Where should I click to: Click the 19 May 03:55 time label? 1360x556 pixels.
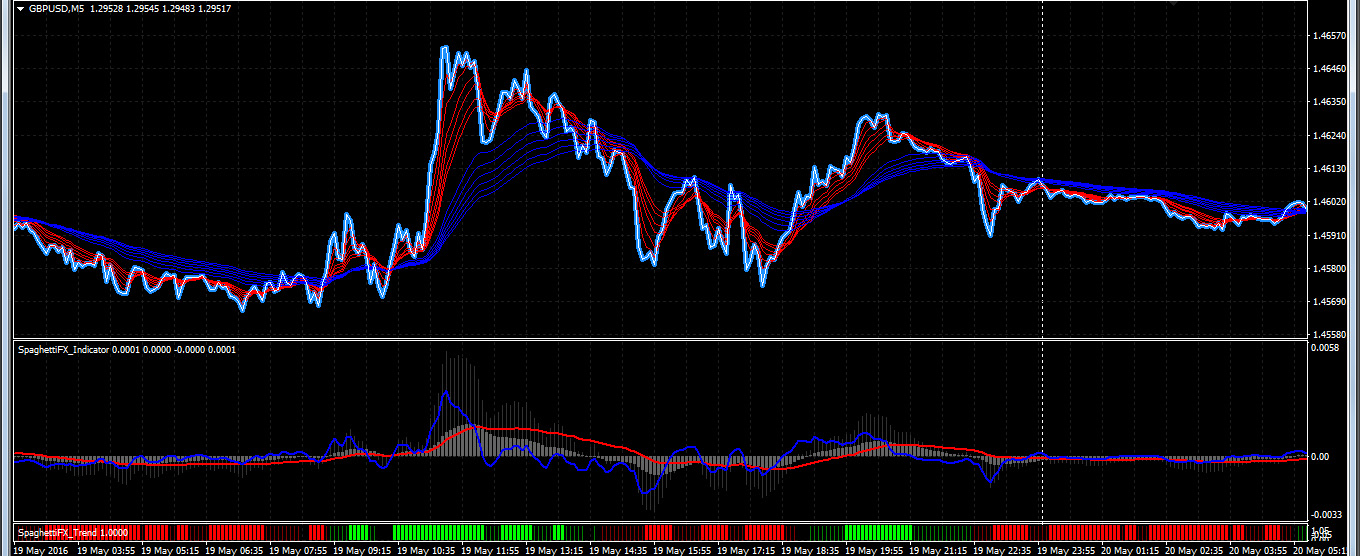[x=106, y=550]
